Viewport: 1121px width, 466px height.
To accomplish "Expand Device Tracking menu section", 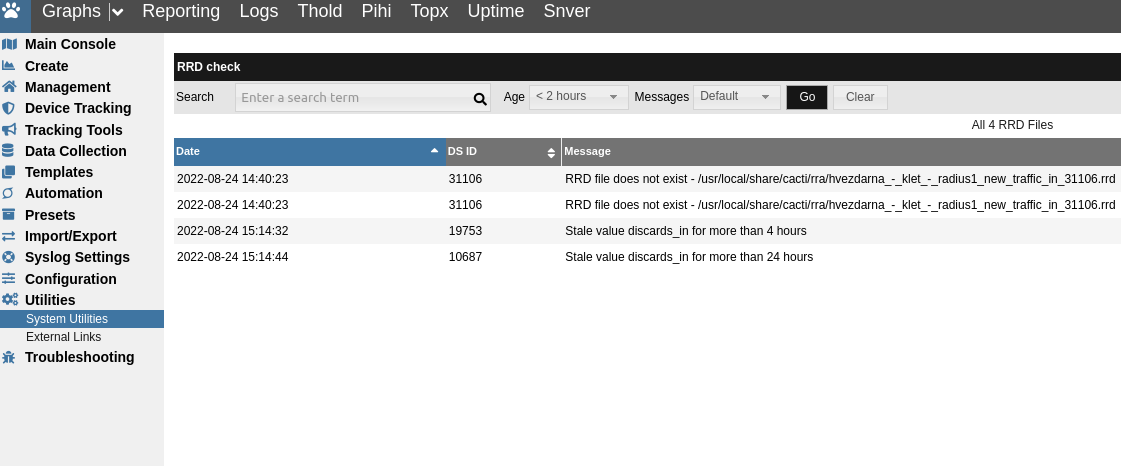I will click(78, 108).
